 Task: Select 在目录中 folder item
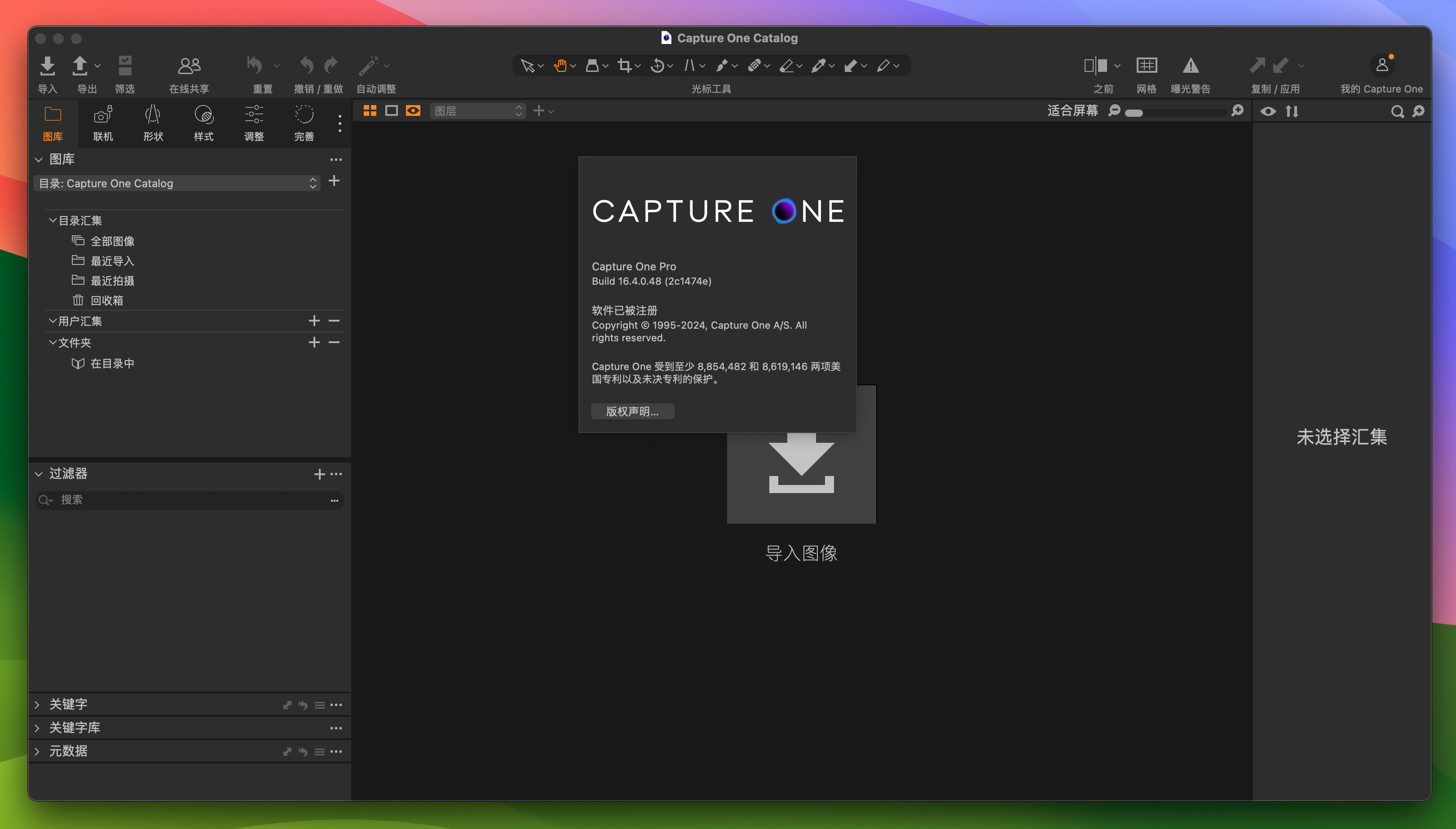pos(104,363)
